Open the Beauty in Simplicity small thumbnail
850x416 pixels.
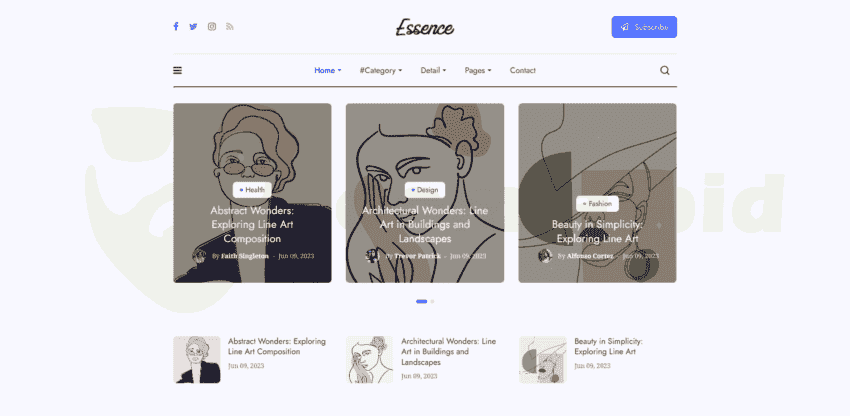pyautogui.click(x=543, y=360)
